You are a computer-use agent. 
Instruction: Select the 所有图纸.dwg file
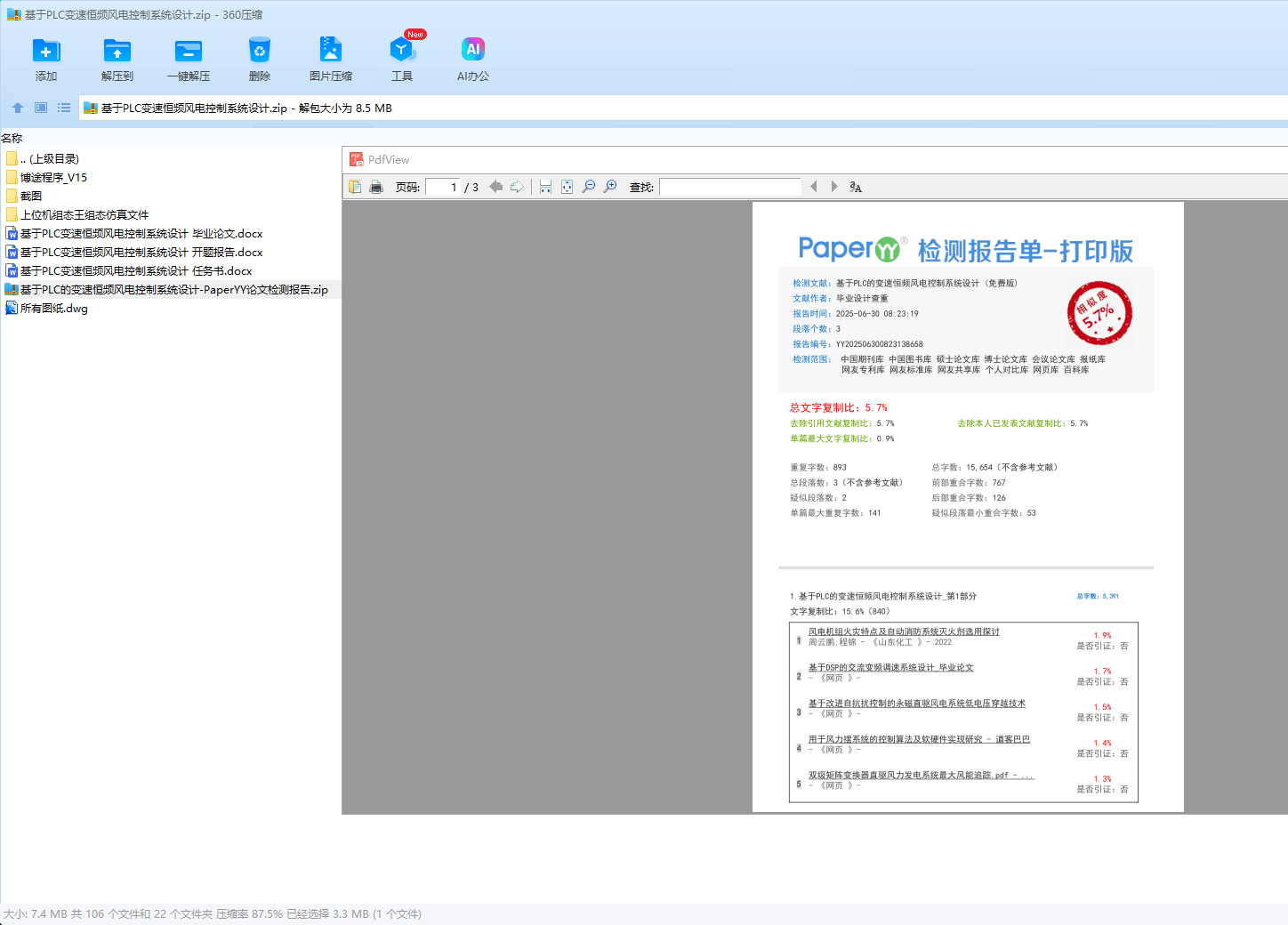(x=47, y=308)
